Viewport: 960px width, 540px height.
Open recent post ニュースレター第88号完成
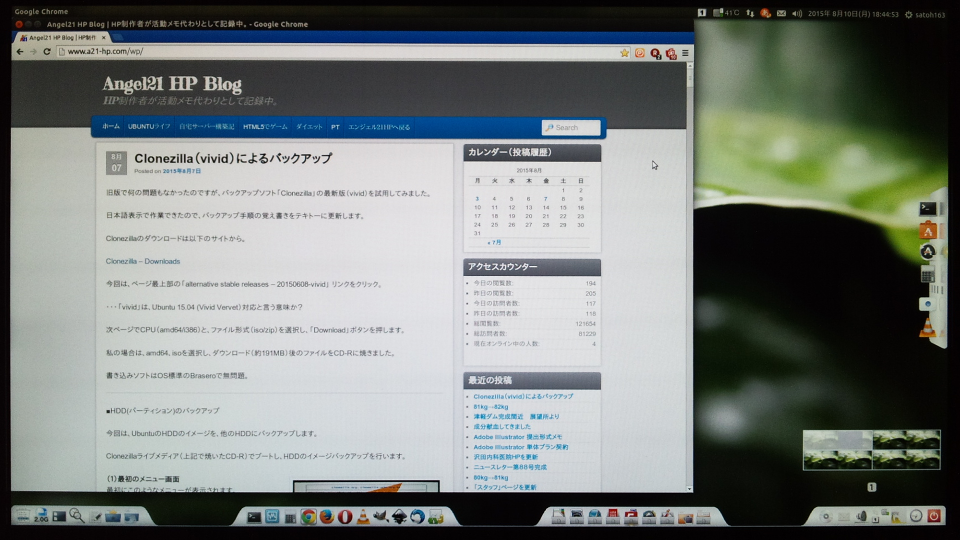point(509,467)
